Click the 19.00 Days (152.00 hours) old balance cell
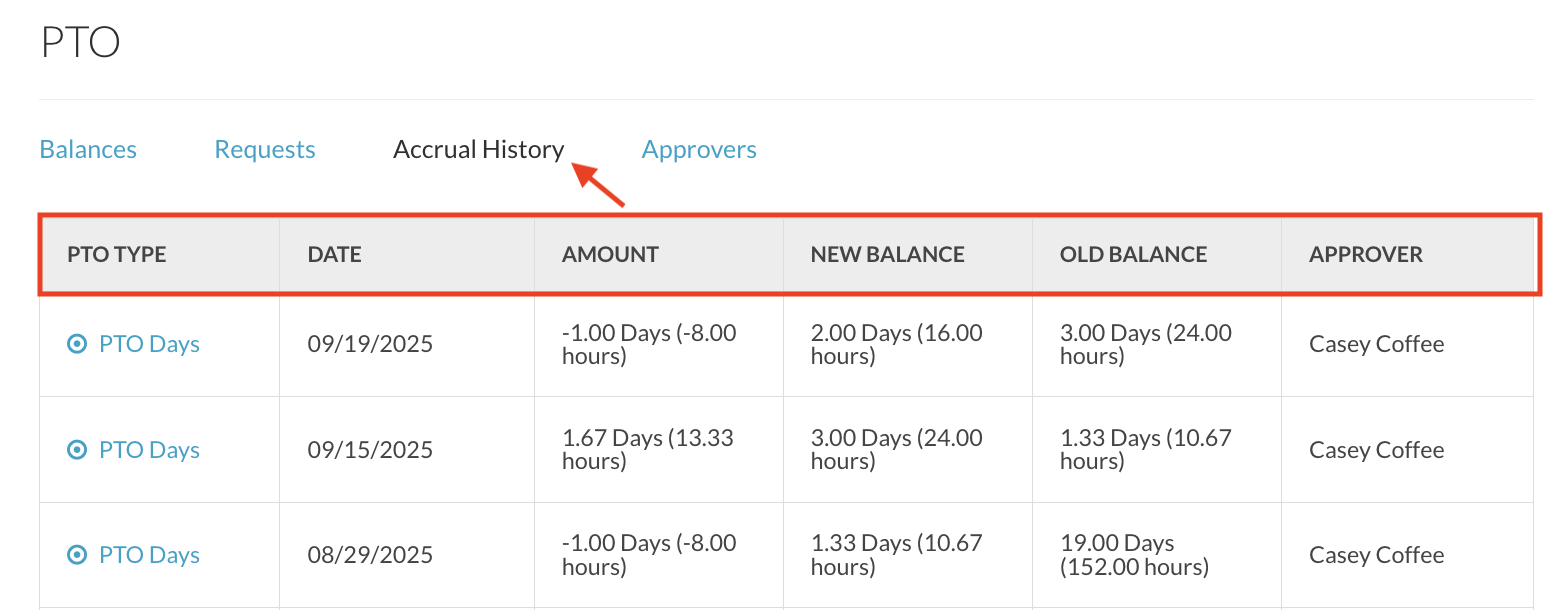Image resolution: width=1562 pixels, height=610 pixels. 1134,555
